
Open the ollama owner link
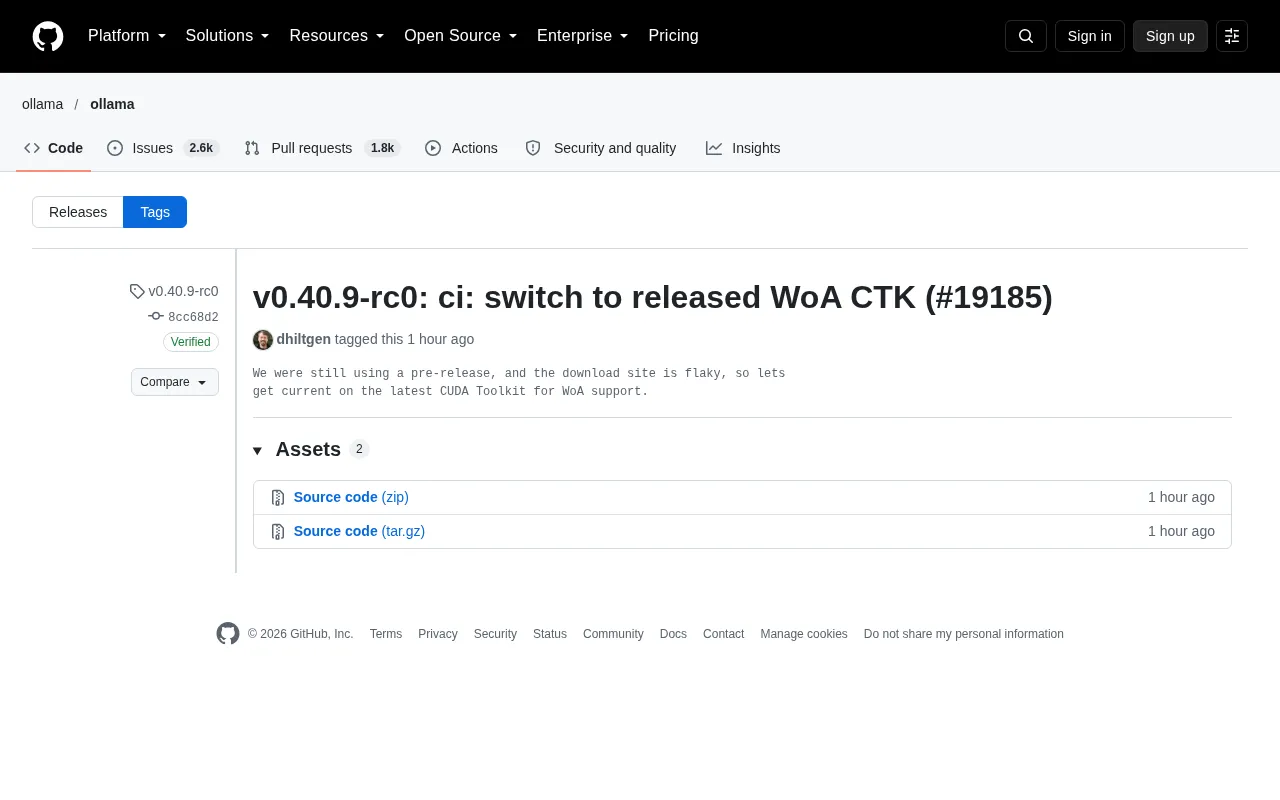[x=43, y=104]
